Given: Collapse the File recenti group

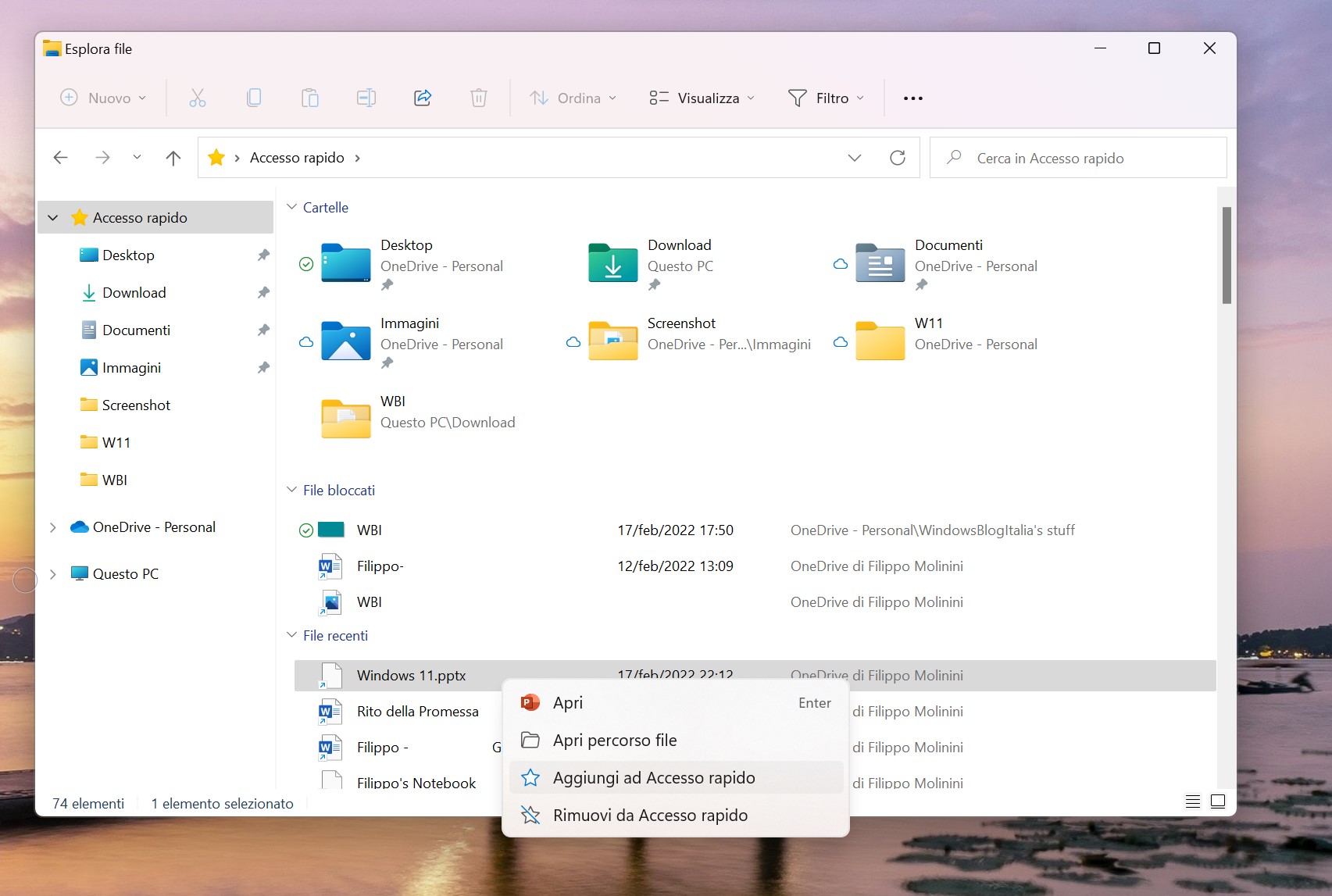Looking at the screenshot, I should click(x=291, y=635).
